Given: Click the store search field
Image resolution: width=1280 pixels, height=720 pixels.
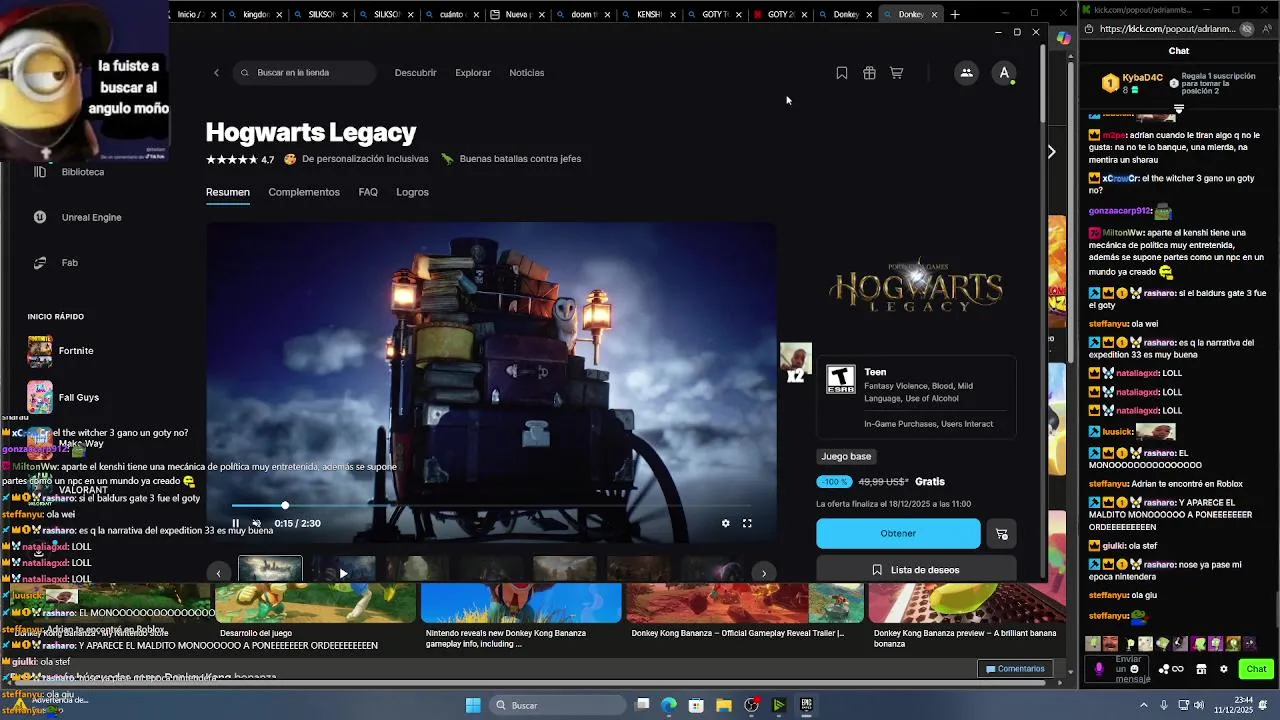Looking at the screenshot, I should tap(305, 72).
